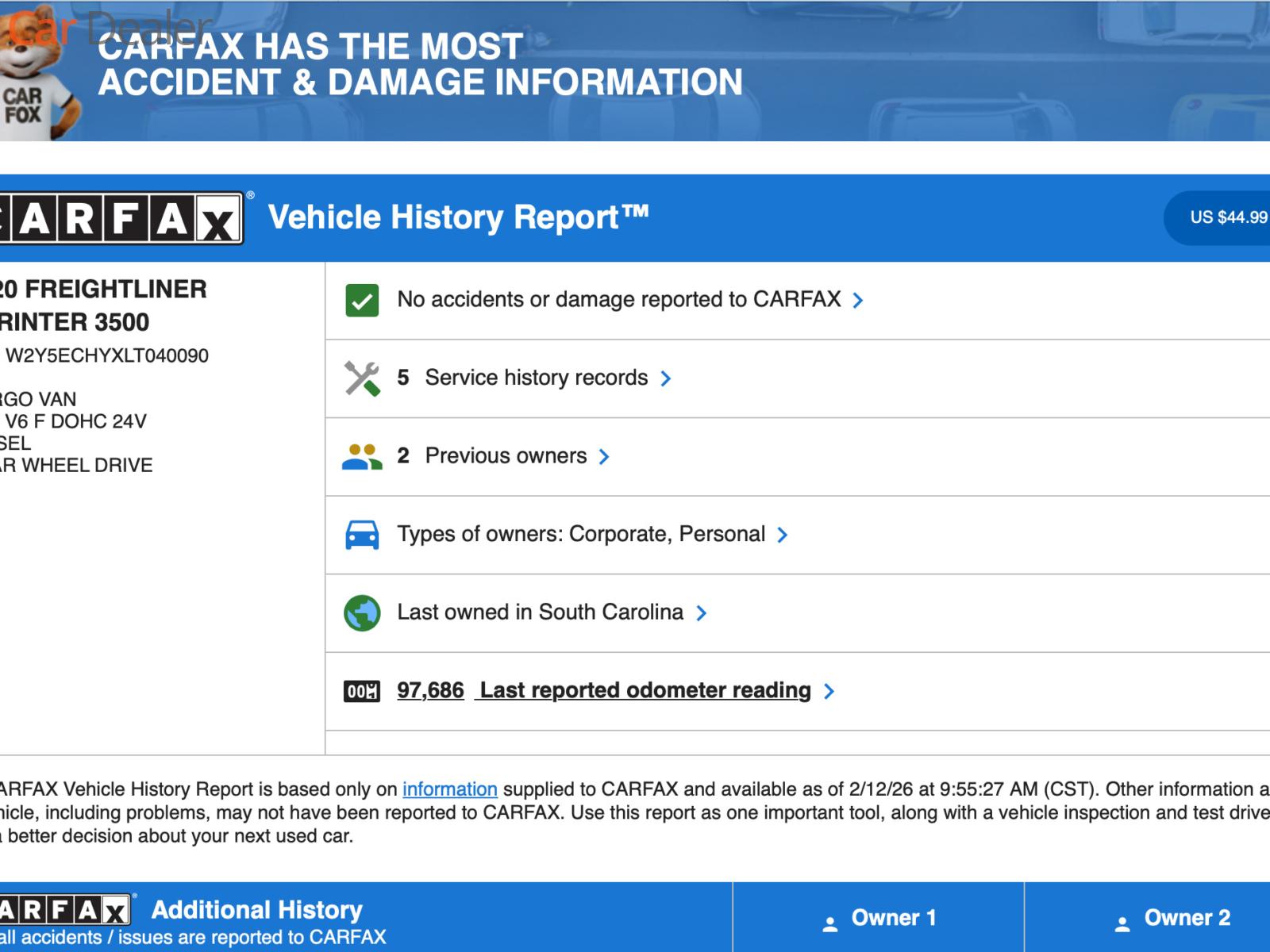Click the odometer reading icon

point(362,691)
